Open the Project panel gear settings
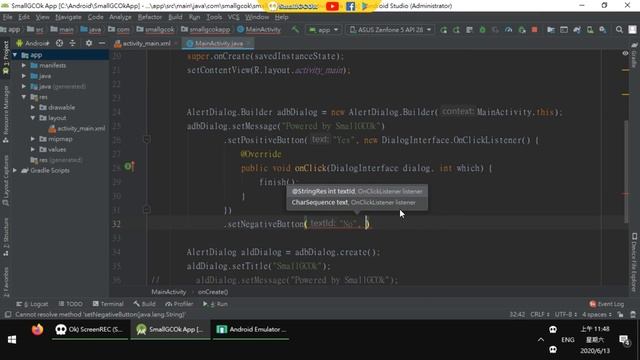640x360 pixels. [x=89, y=43]
